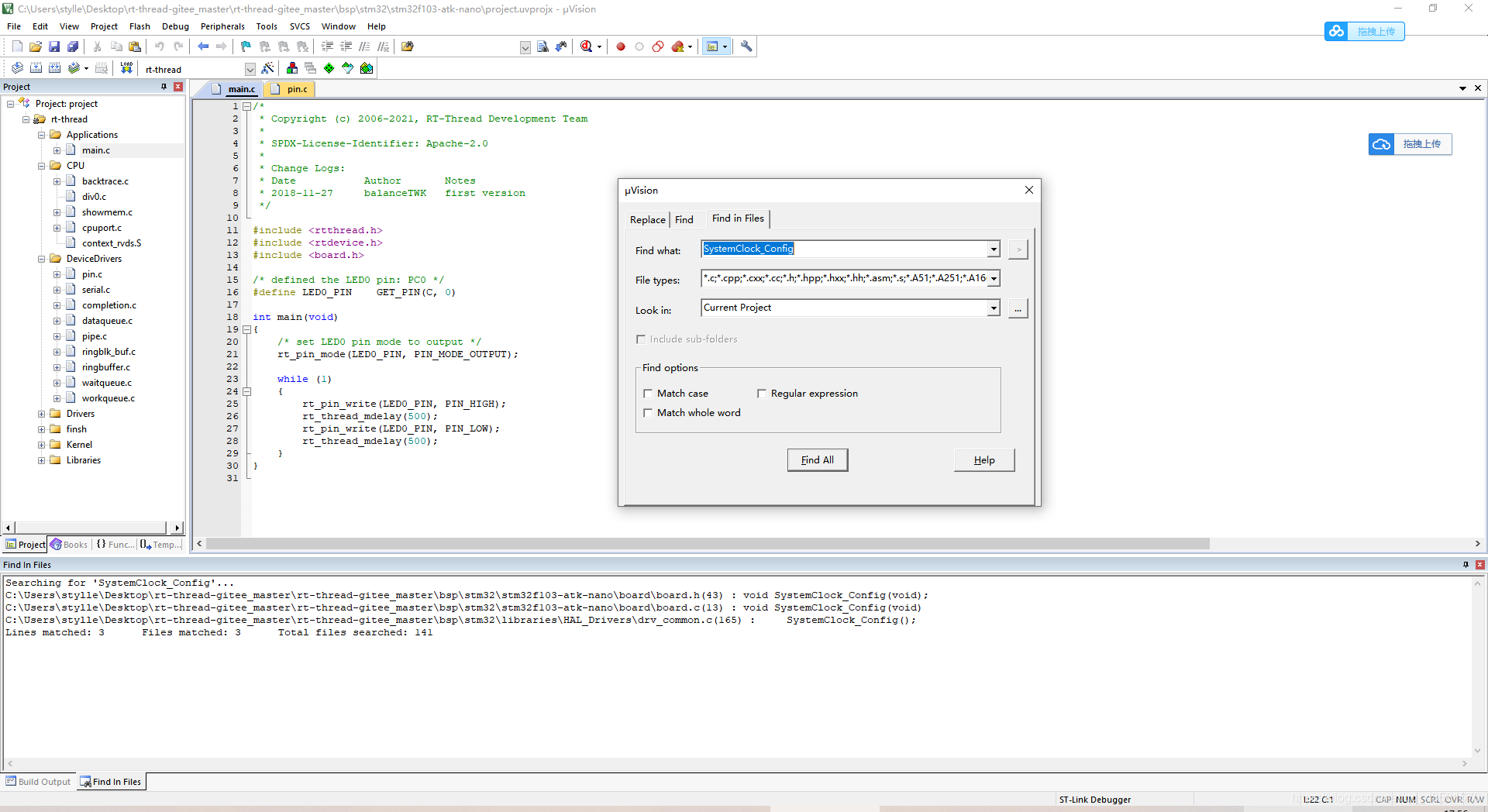
Task: Switch to the Build Output tab
Action: [x=38, y=782]
